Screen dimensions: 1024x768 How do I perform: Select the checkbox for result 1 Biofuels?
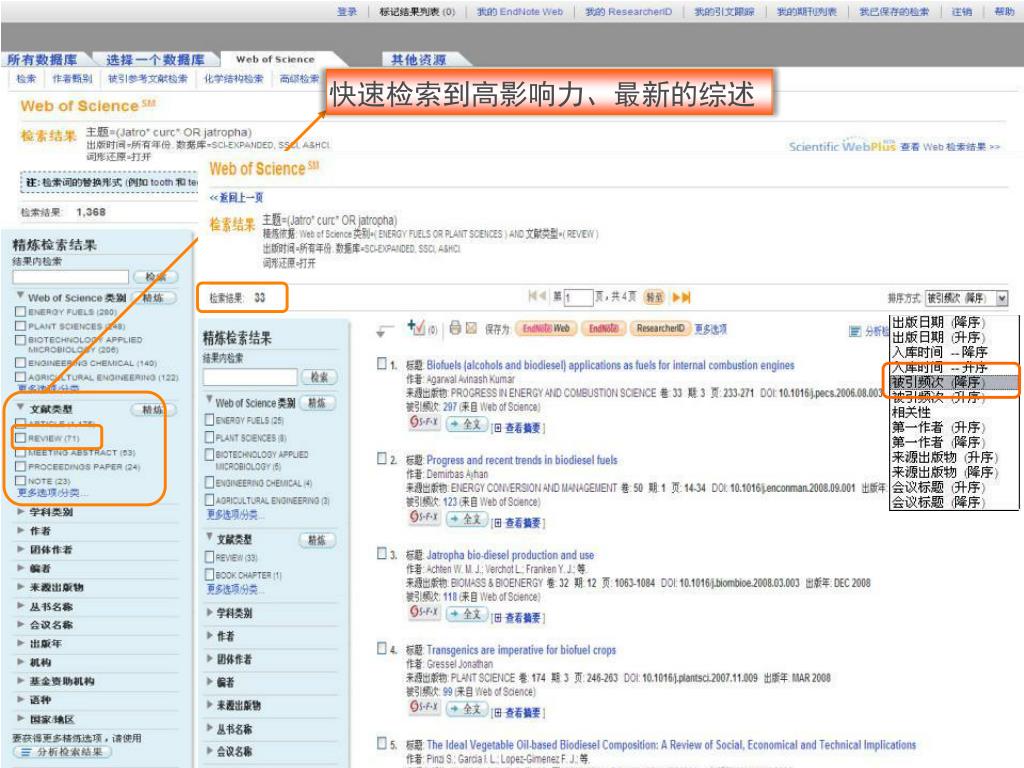tap(382, 364)
